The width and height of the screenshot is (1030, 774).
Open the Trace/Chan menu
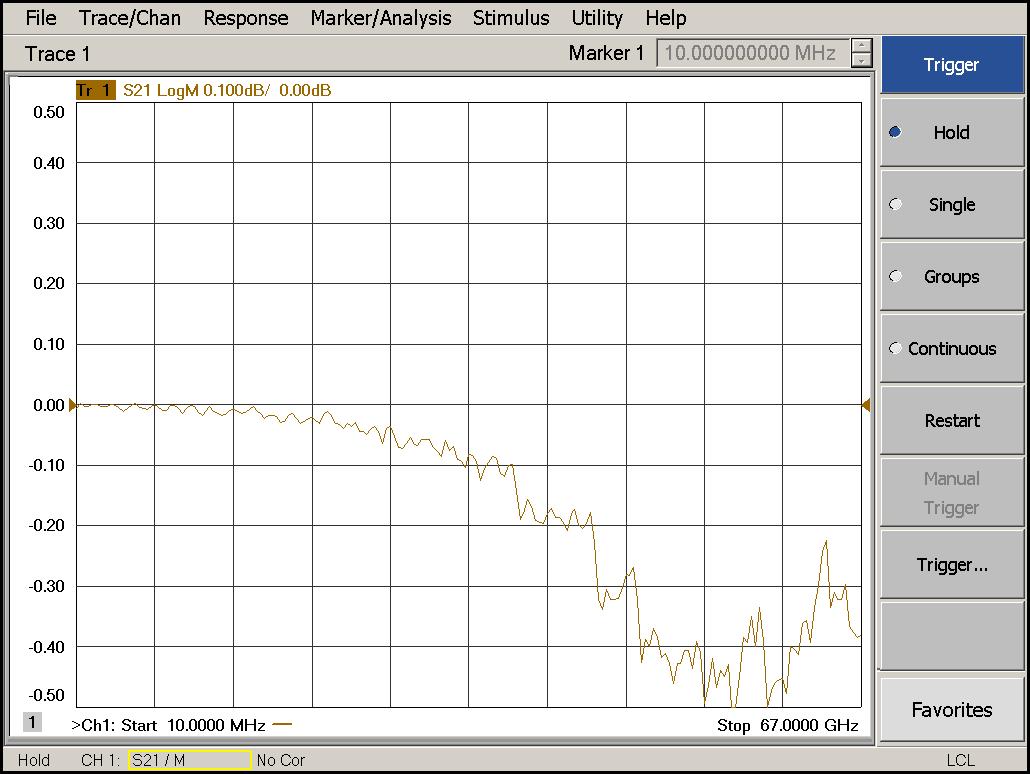[x=130, y=18]
